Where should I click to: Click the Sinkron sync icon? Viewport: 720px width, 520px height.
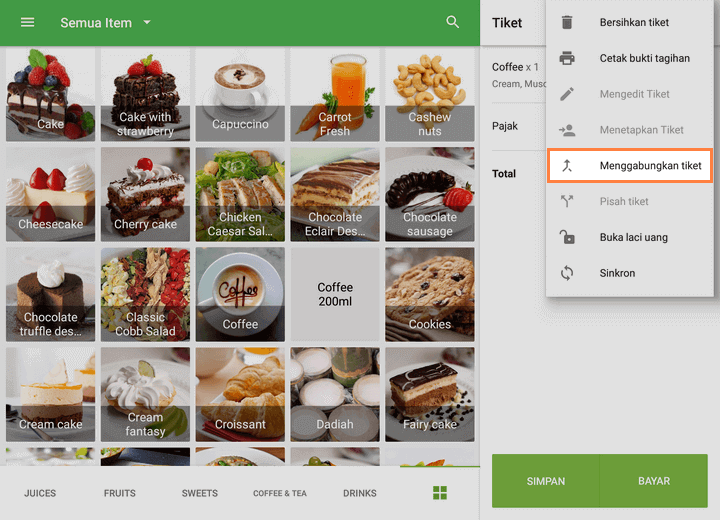coord(567,273)
